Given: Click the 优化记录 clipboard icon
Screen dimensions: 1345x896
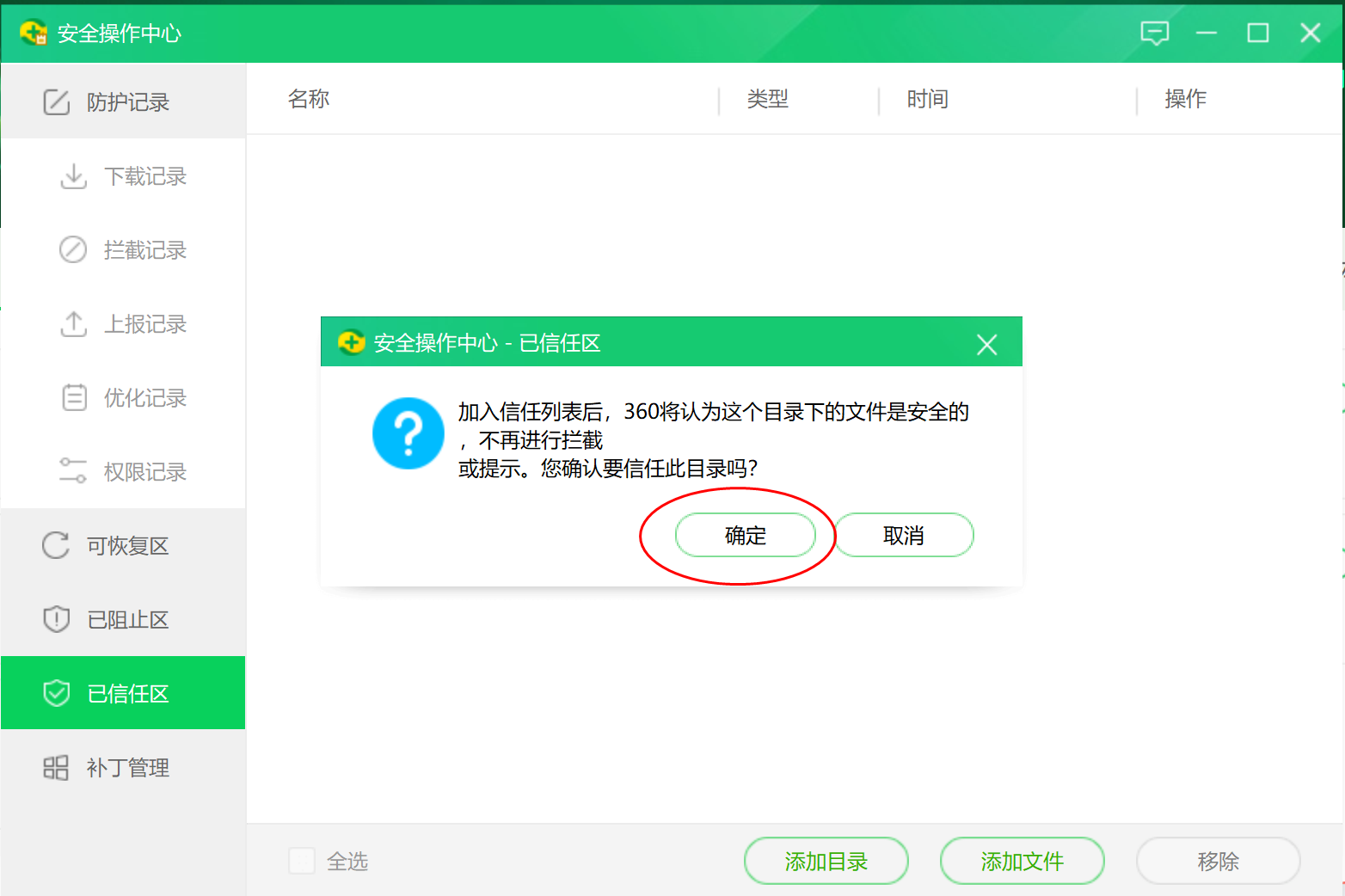Looking at the screenshot, I should pos(75,398).
